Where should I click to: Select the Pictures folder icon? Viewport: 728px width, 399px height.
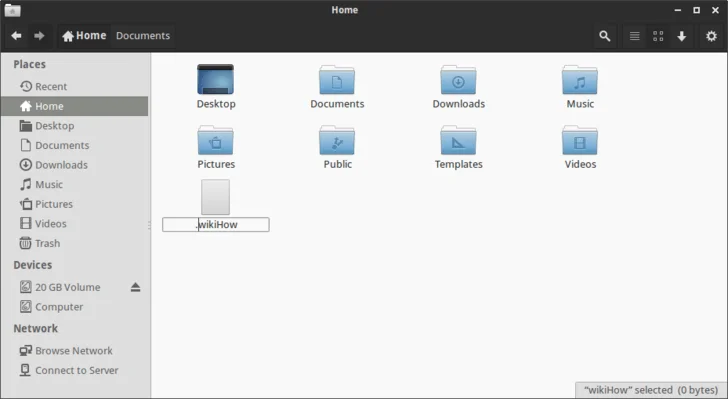pos(215,140)
